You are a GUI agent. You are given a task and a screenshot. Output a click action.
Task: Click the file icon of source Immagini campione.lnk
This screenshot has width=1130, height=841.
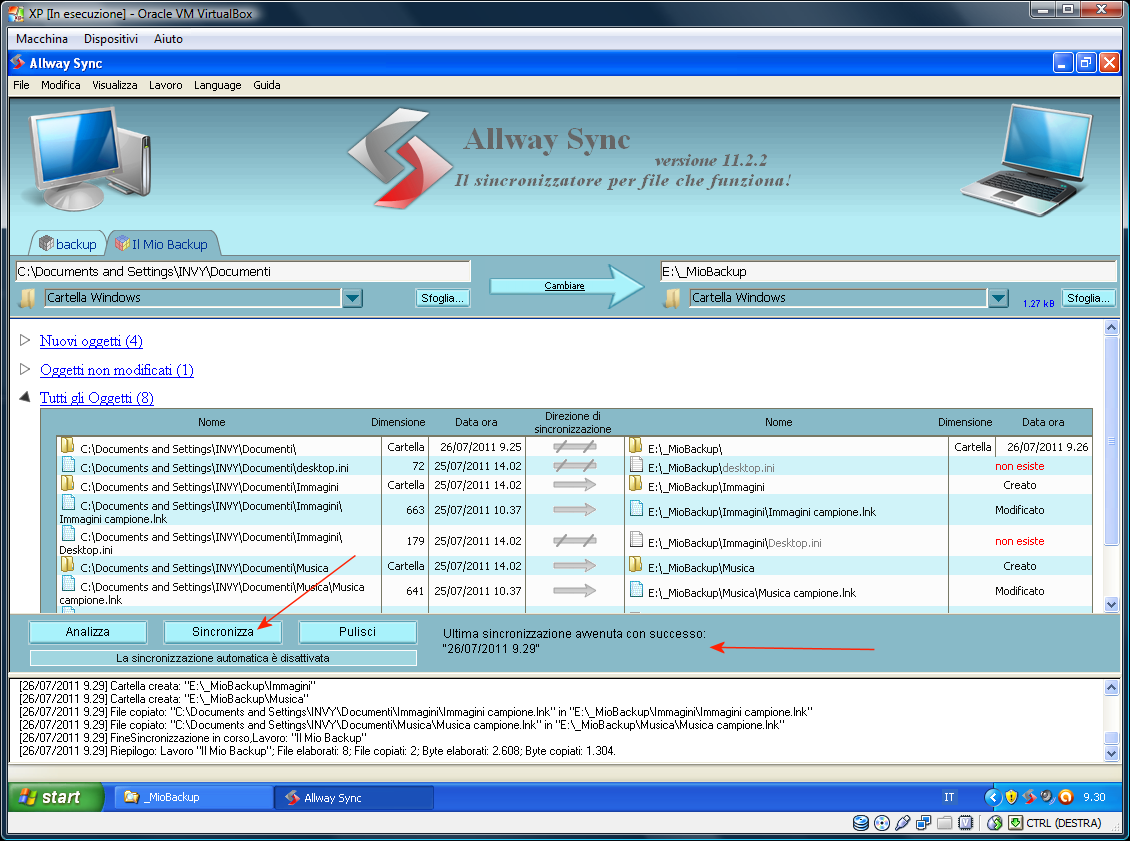coord(68,503)
